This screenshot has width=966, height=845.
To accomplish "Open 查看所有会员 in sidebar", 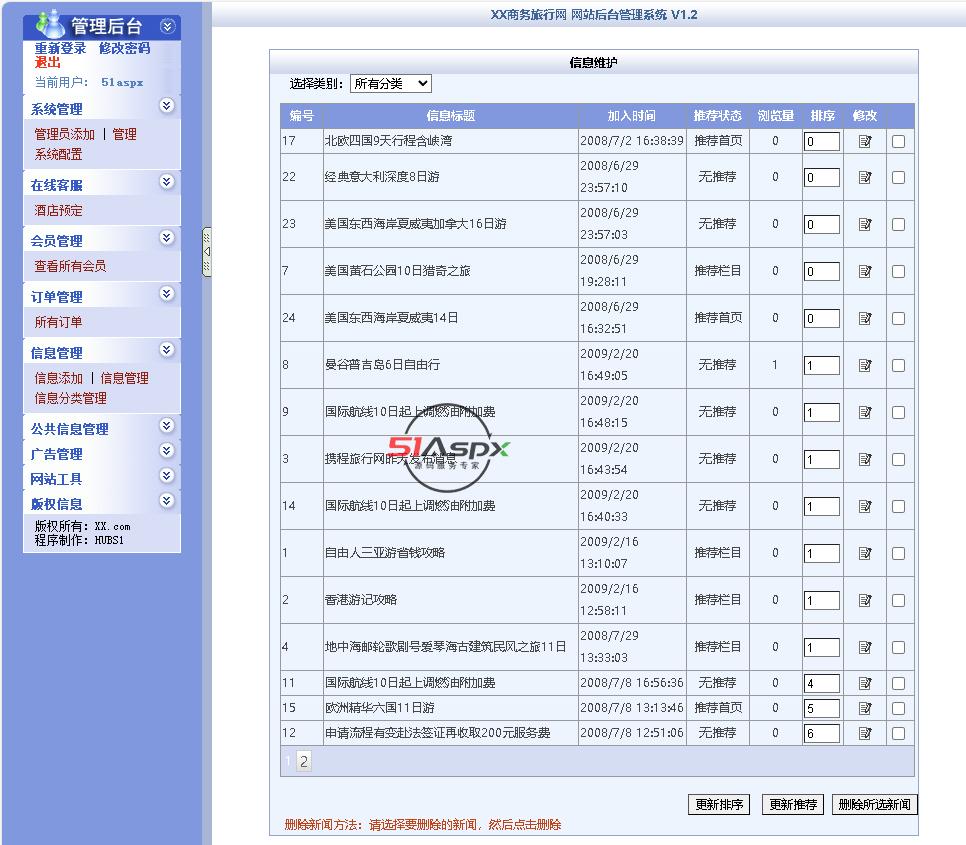I will (x=70, y=266).
